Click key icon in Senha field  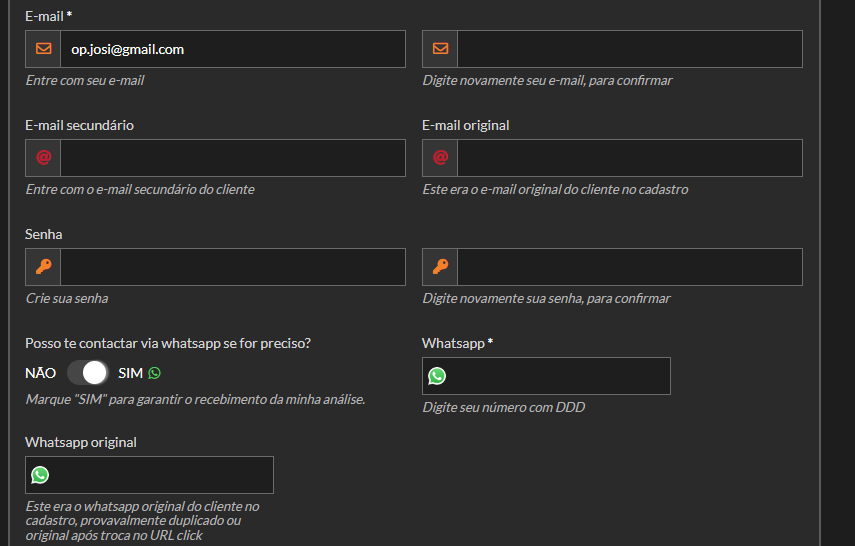pos(43,267)
